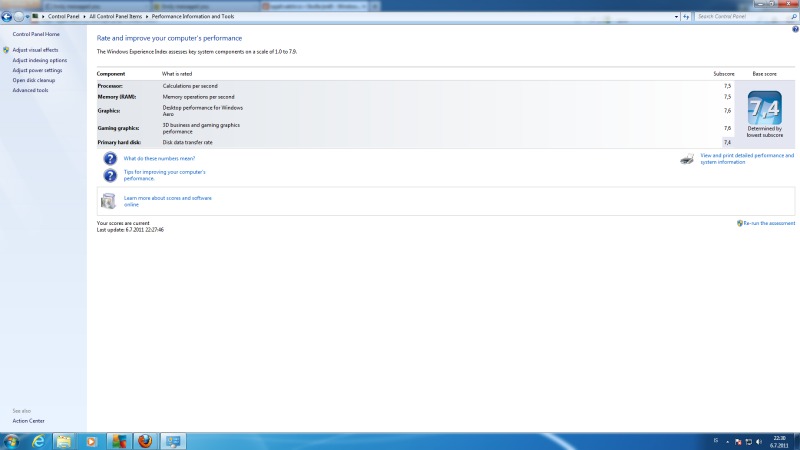Click the back navigation arrow button
Screen dimensions: 800x450
coord(6,17)
